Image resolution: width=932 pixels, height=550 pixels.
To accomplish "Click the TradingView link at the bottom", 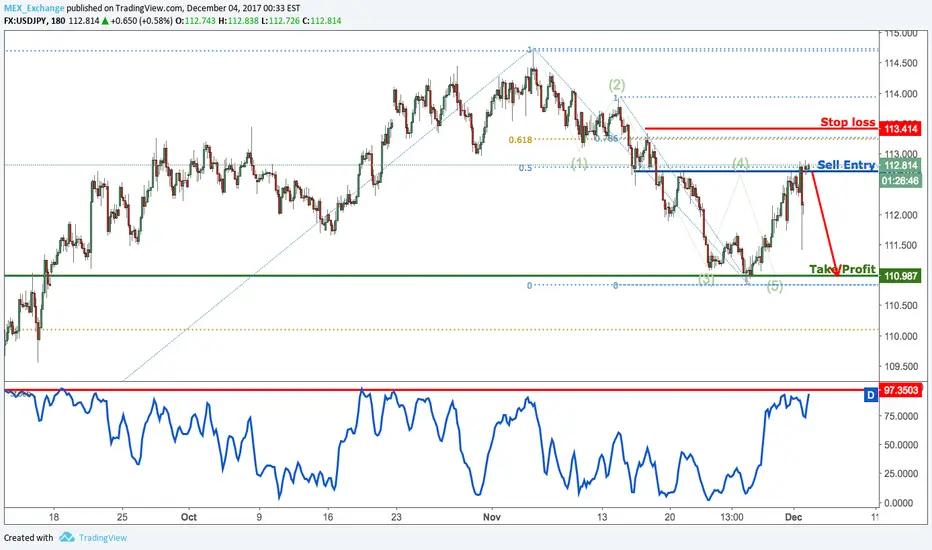I will [x=103, y=538].
